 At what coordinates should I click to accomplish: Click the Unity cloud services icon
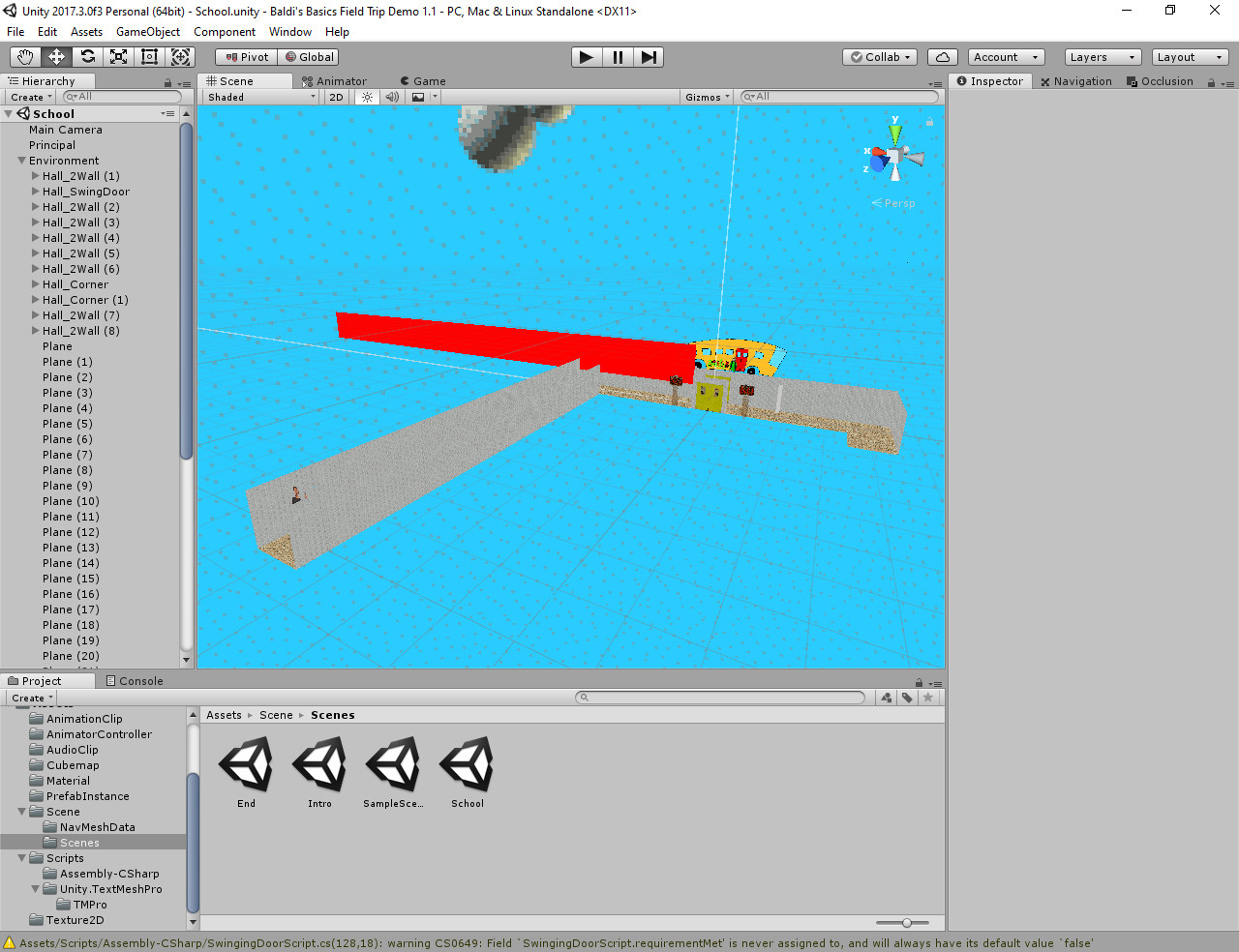tap(942, 56)
